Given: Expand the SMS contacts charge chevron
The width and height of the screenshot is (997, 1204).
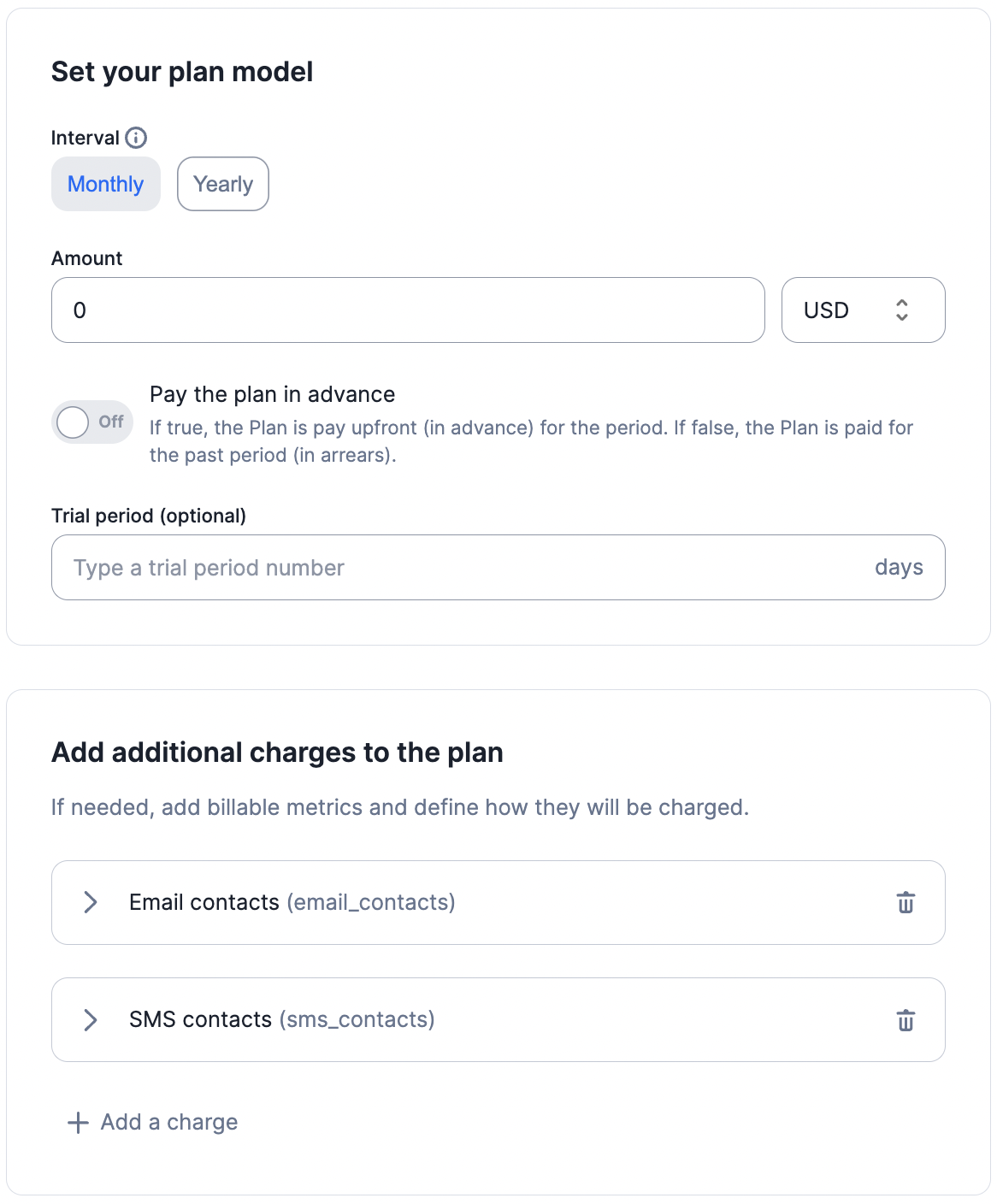Looking at the screenshot, I should (91, 1020).
